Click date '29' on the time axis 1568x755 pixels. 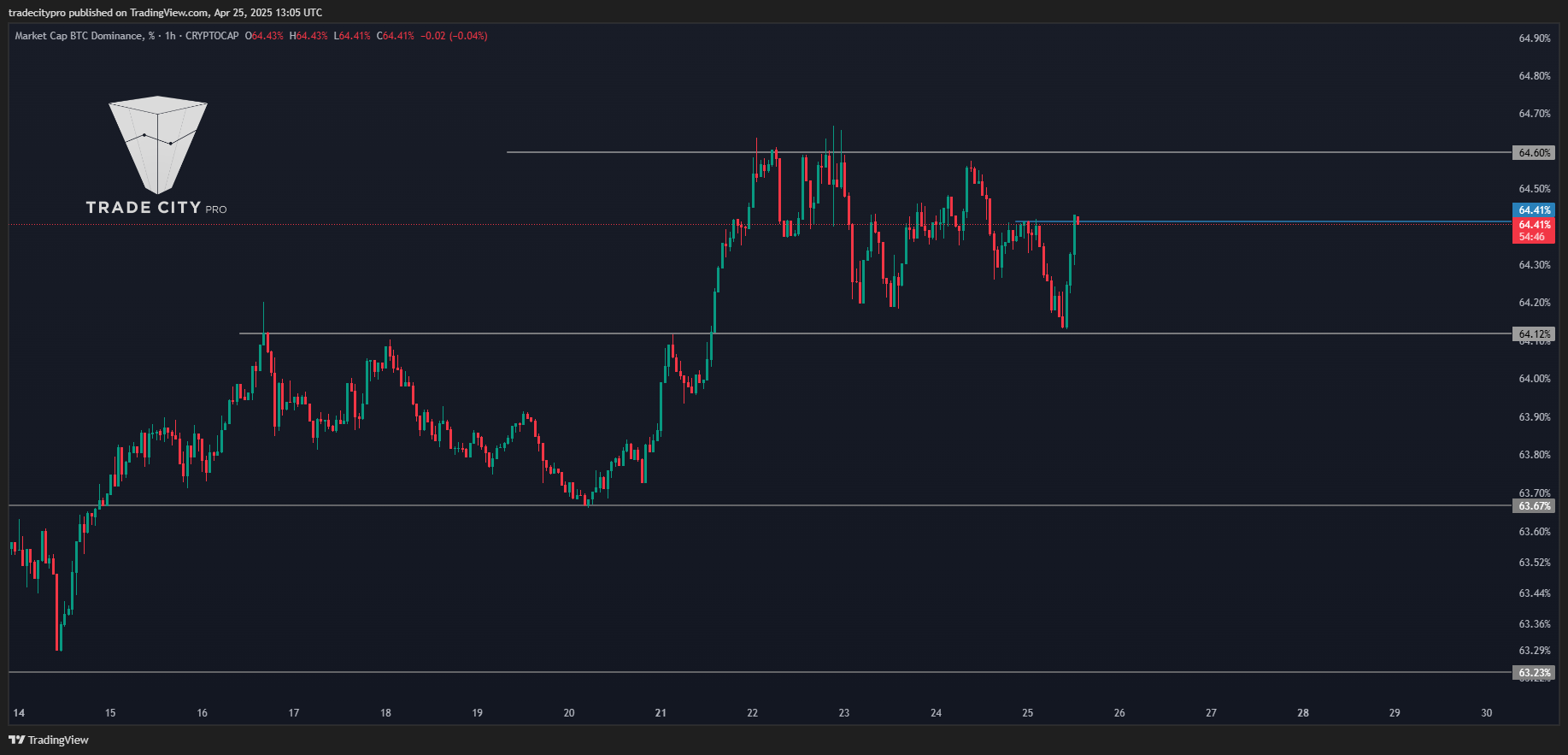[x=1395, y=713]
